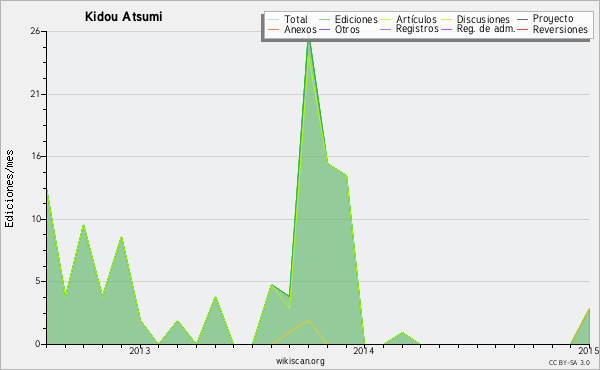Click the y-axis value 0
Viewport: 600px width, 370px height.
(38, 344)
